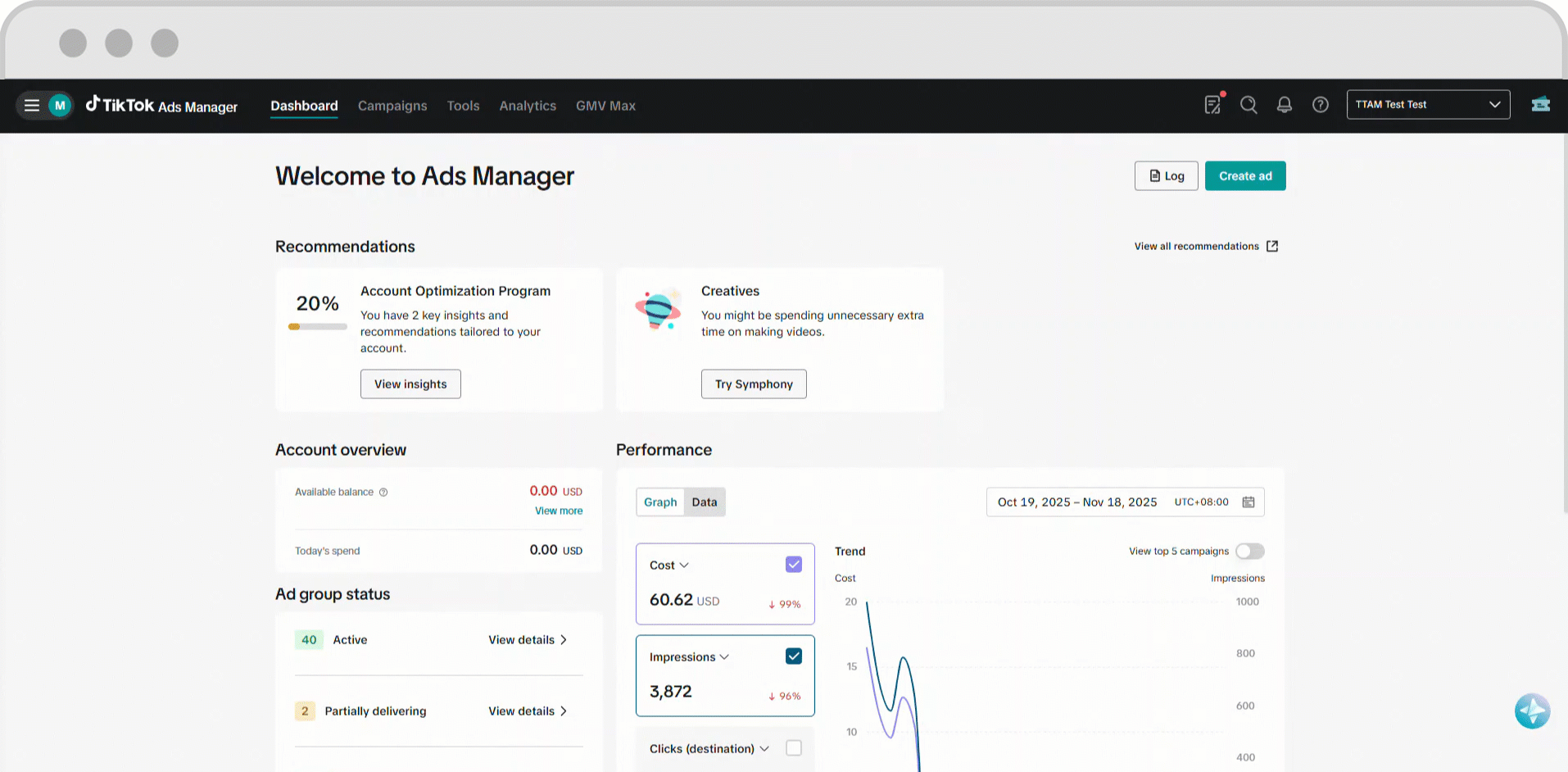The width and height of the screenshot is (1568, 772).
Task: Uncheck the Impressions metric checkbox
Action: (x=793, y=656)
